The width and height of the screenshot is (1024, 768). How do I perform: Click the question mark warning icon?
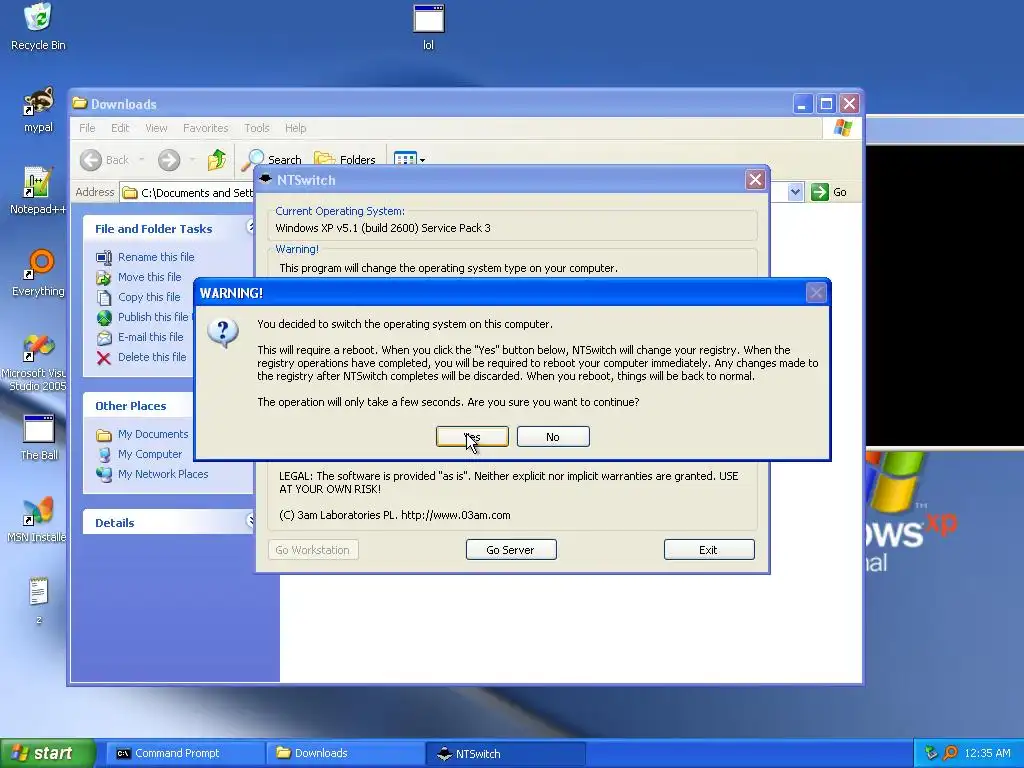point(223,334)
